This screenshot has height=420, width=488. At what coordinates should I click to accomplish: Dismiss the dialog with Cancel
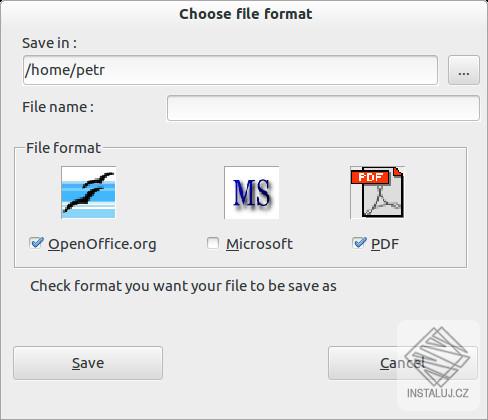pyautogui.click(x=403, y=363)
